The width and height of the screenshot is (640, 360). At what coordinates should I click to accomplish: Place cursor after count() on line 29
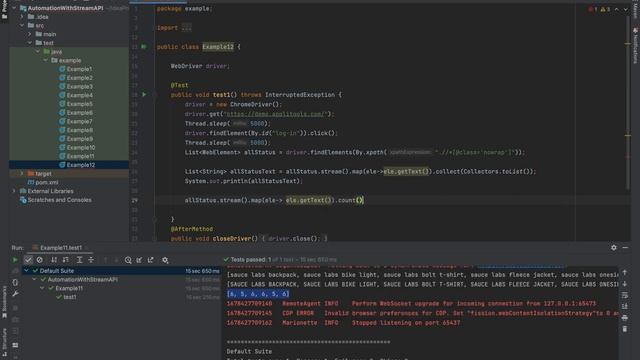[363, 200]
